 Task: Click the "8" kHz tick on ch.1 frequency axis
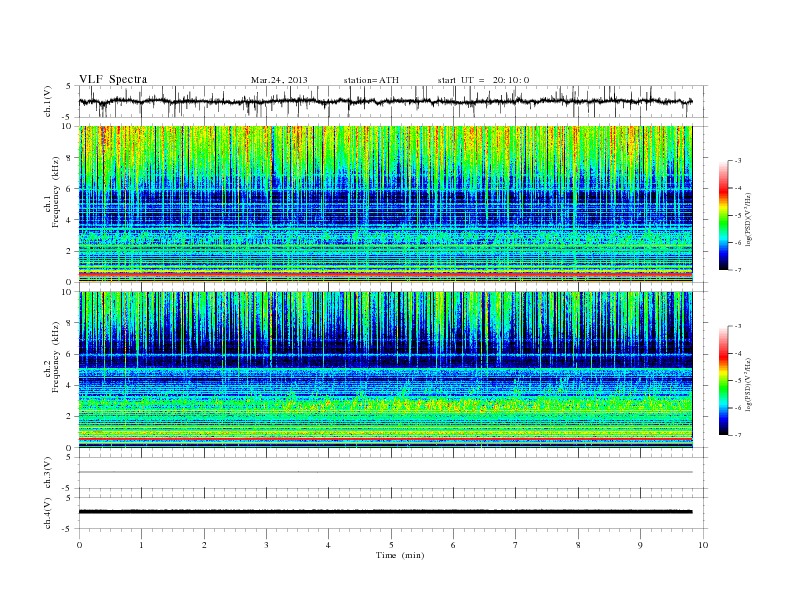coord(69,158)
